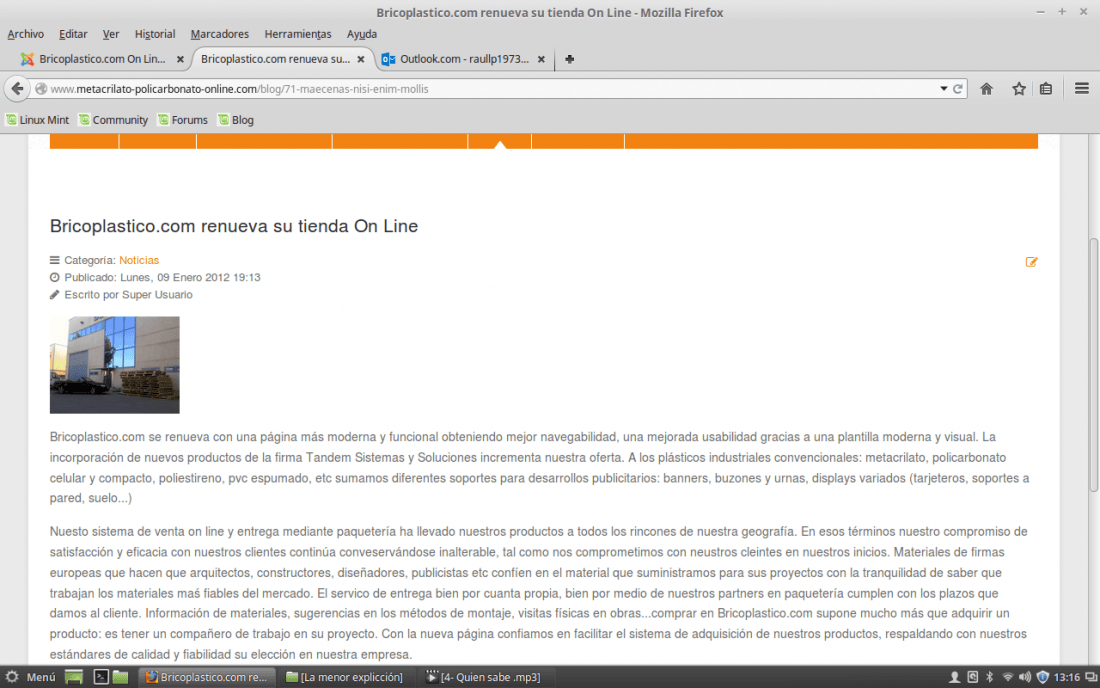Image resolution: width=1100 pixels, height=688 pixels.
Task: Select the Bricoplastico.com renueva su... tab
Action: pyautogui.click(x=275, y=59)
